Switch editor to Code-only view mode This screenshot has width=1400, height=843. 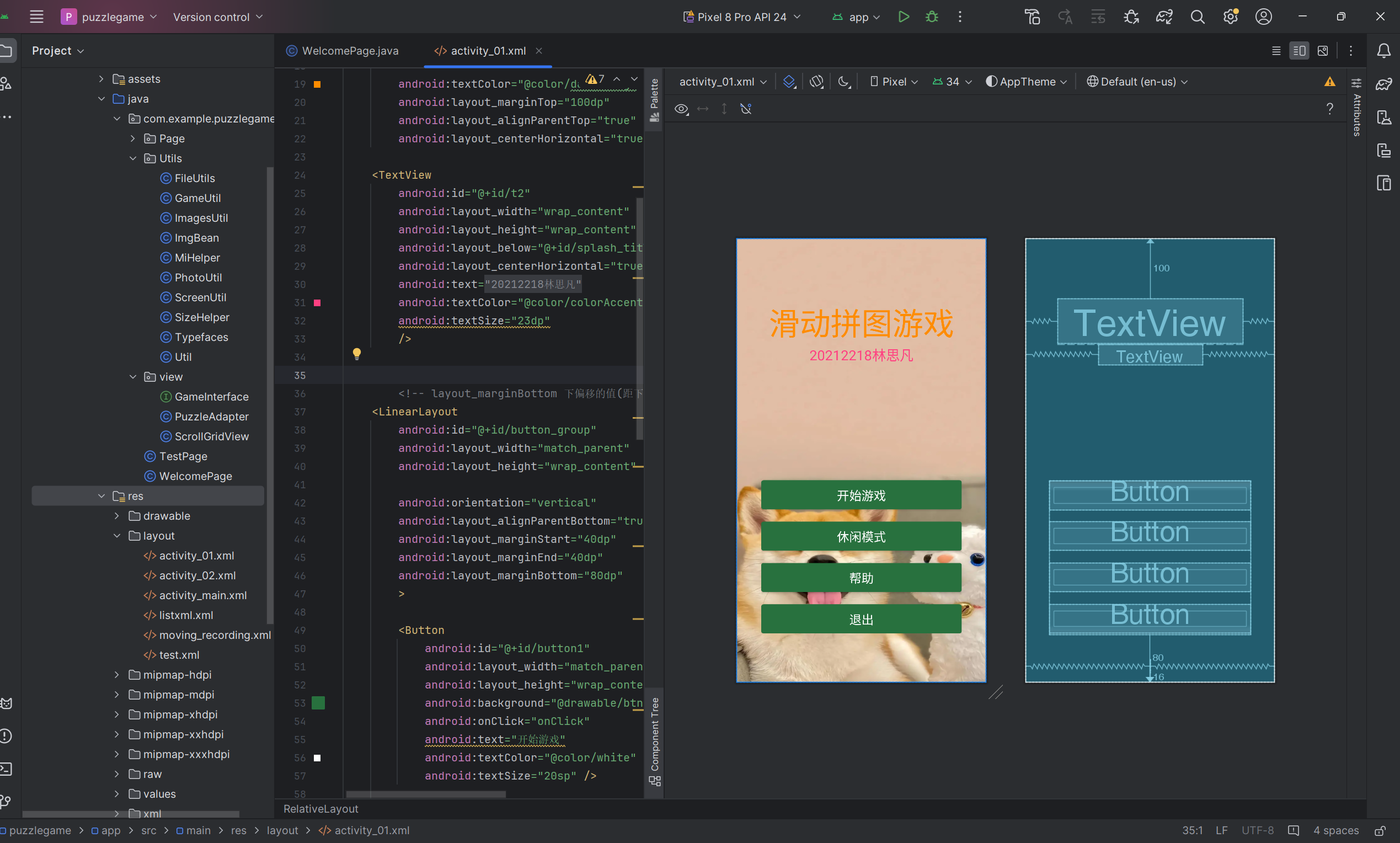click(1276, 51)
